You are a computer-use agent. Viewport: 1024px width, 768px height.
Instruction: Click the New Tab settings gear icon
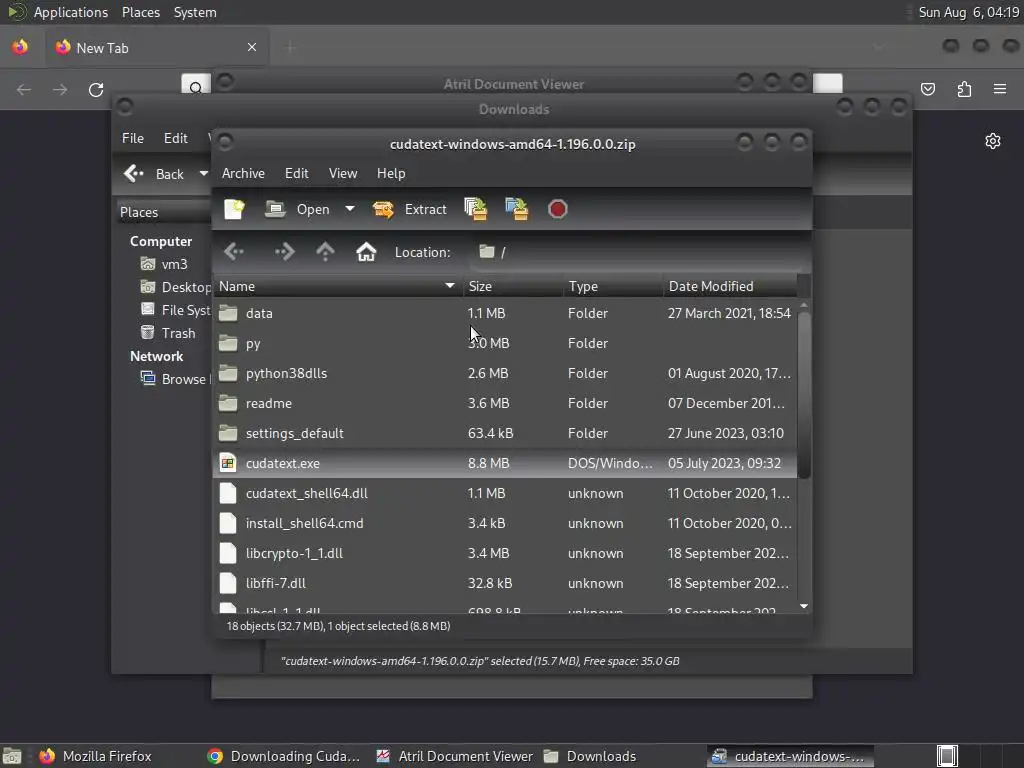pos(993,141)
